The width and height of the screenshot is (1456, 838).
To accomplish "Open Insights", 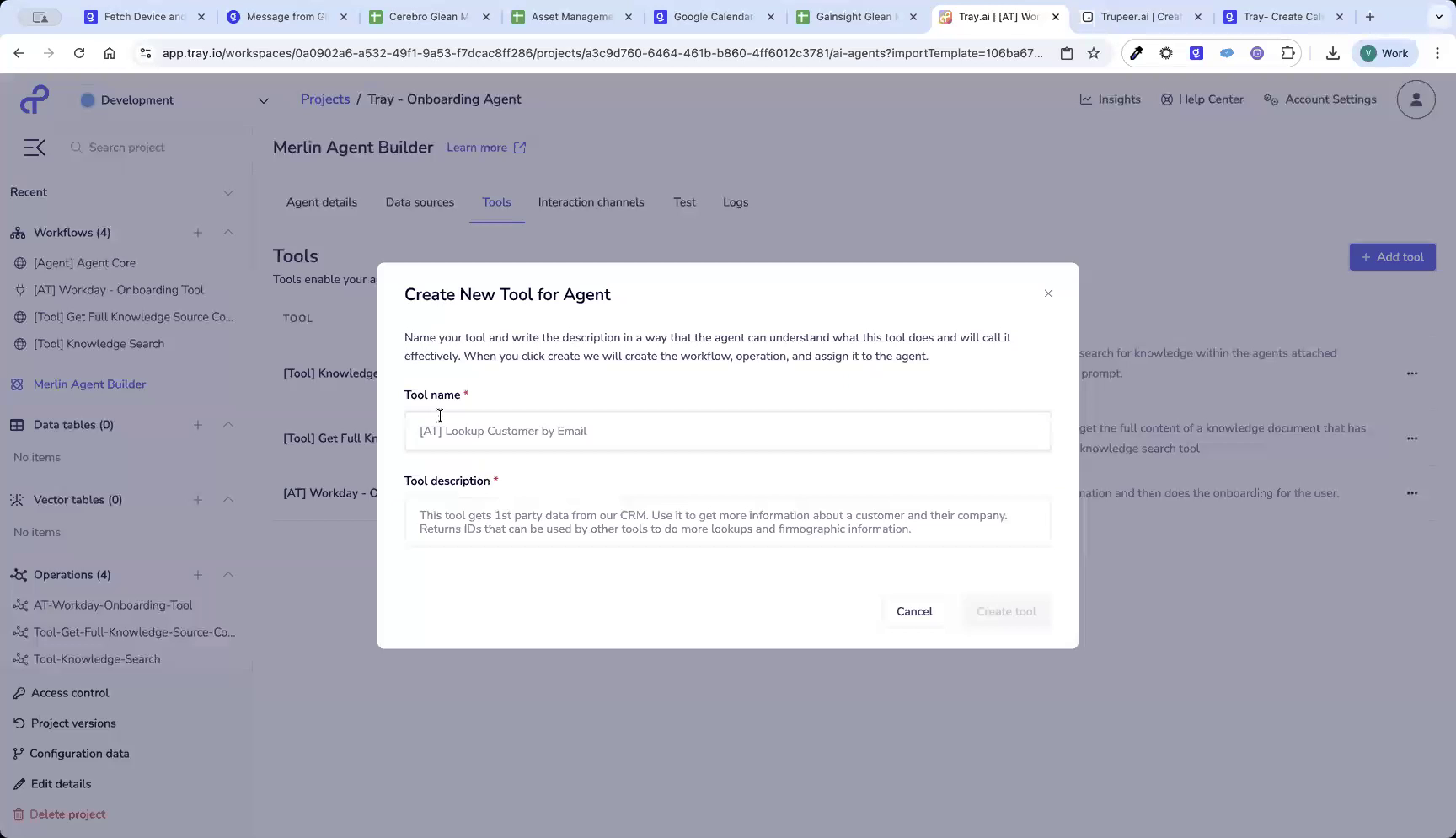I will click(1111, 99).
